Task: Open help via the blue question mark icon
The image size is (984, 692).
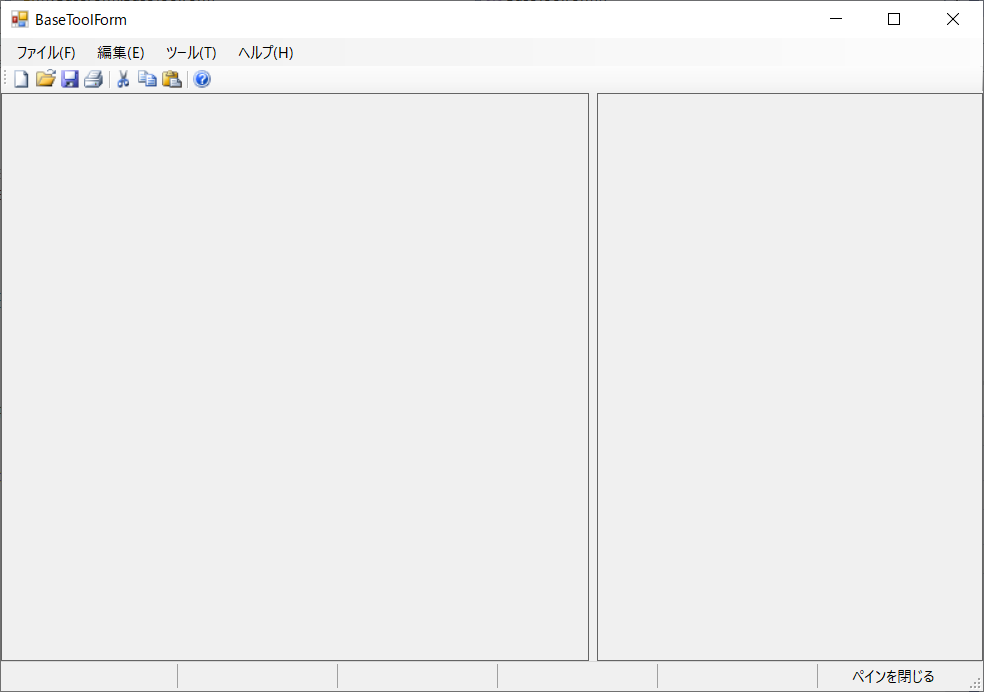Action: 202,79
